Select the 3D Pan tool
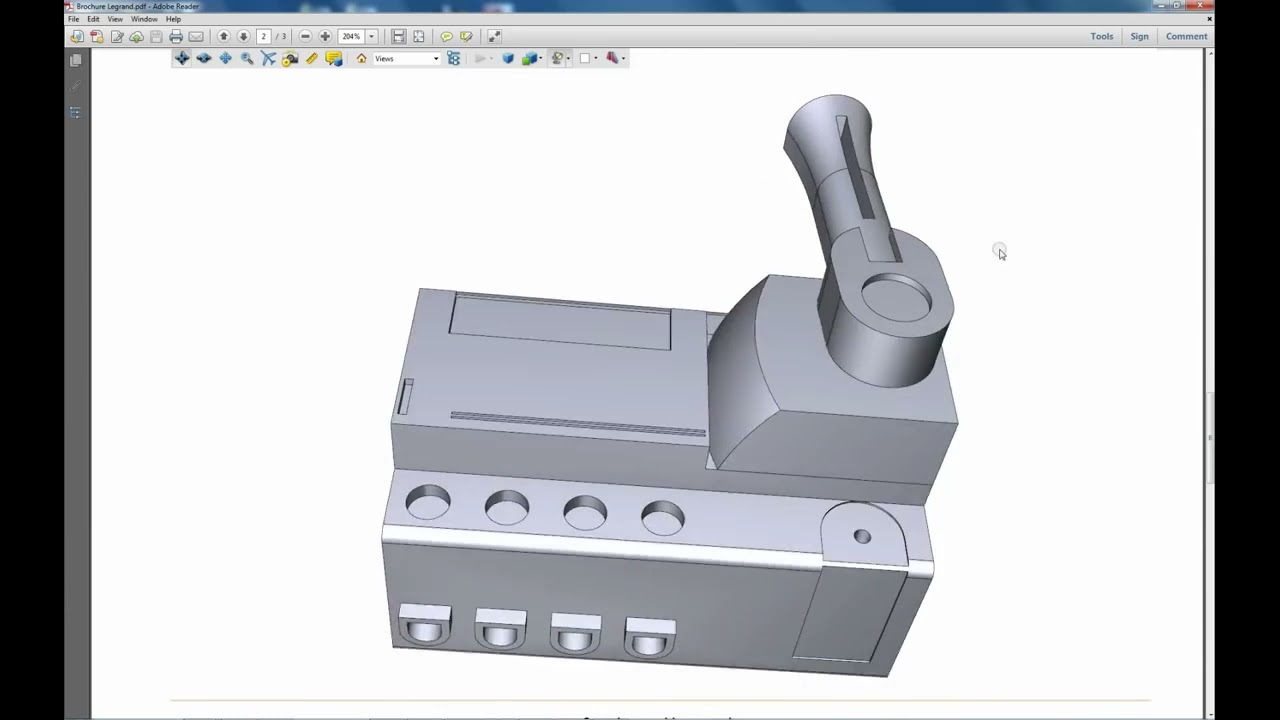 coord(225,58)
